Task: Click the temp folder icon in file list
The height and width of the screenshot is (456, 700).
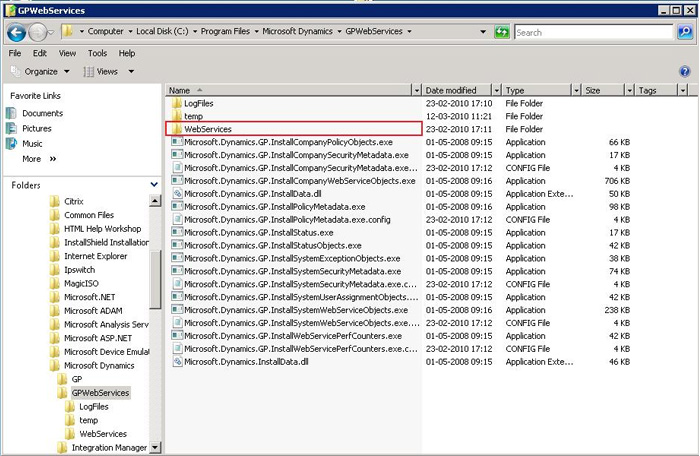Action: coord(177,116)
